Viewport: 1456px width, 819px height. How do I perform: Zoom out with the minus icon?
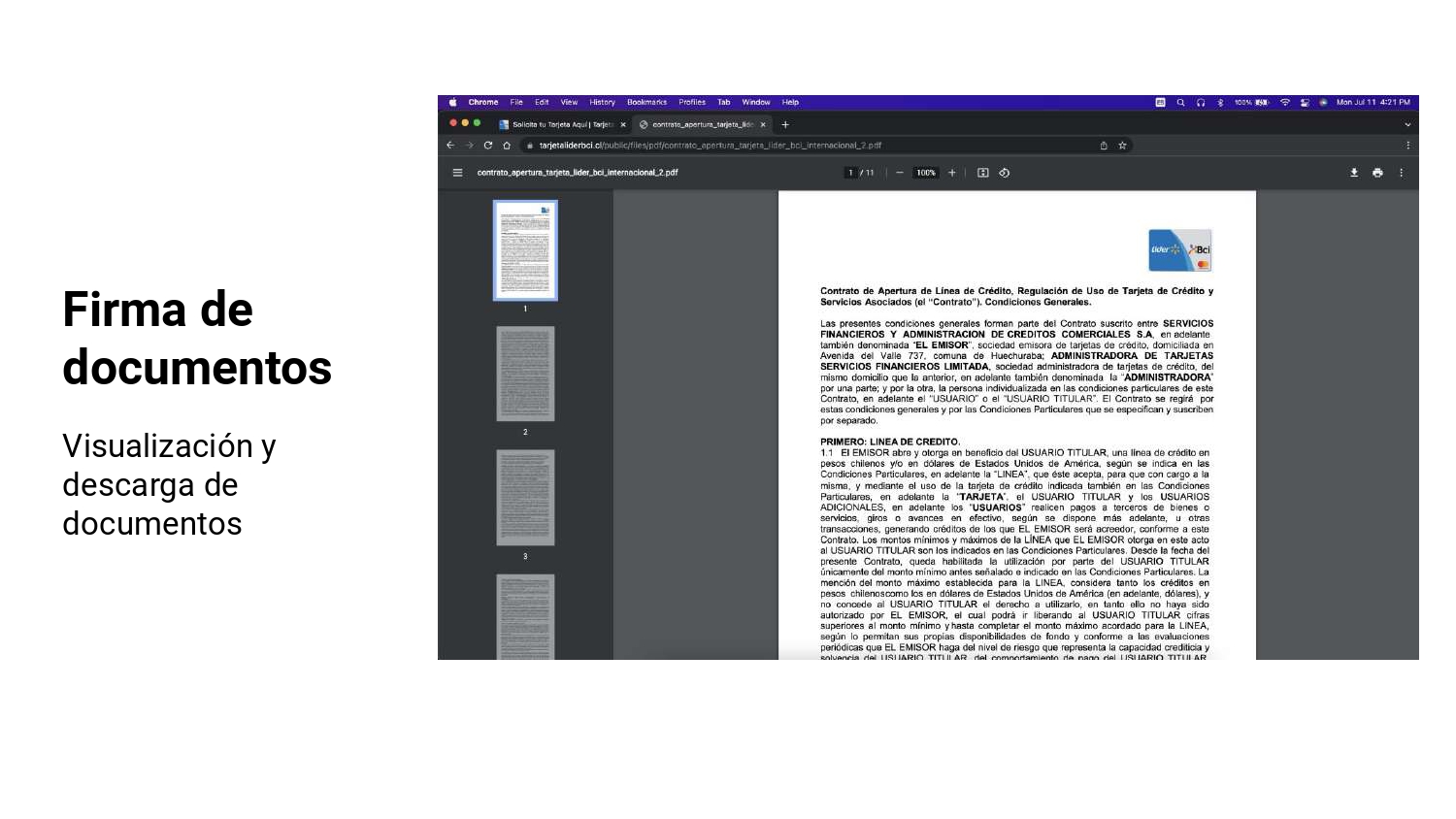click(900, 173)
